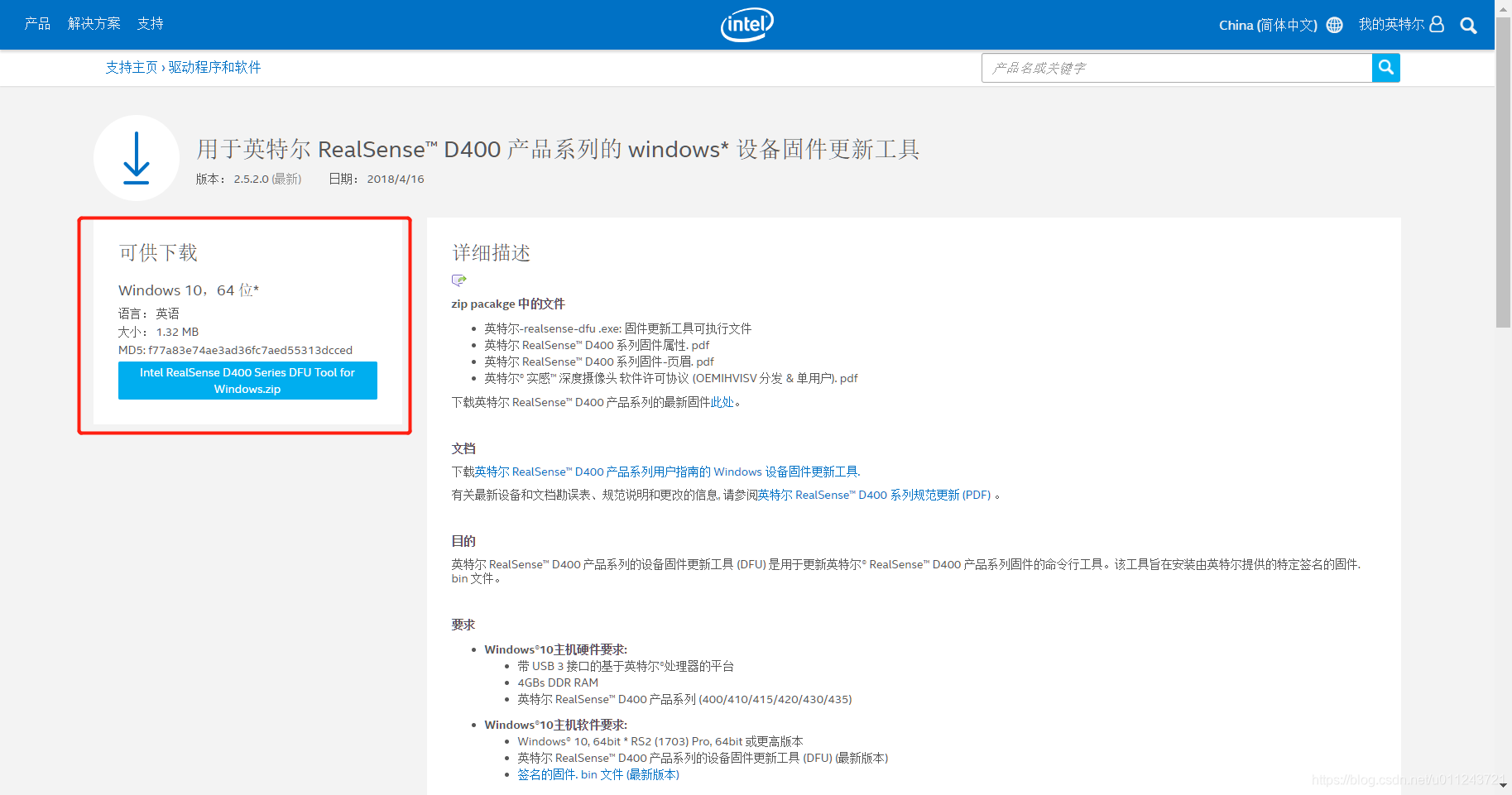The height and width of the screenshot is (795, 1512).
Task: Click the scrollbar down arrow
Action: click(1503, 787)
